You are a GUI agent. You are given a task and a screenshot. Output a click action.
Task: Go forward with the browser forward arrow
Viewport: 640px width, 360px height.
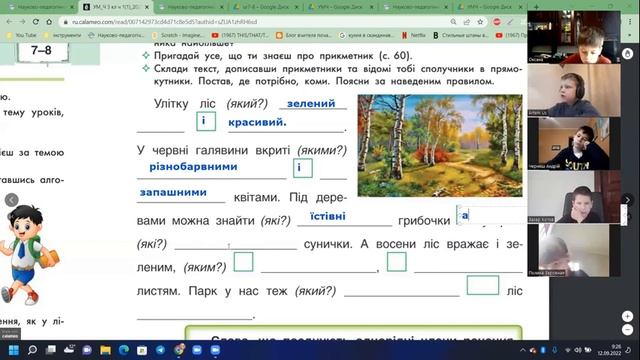tap(22, 22)
